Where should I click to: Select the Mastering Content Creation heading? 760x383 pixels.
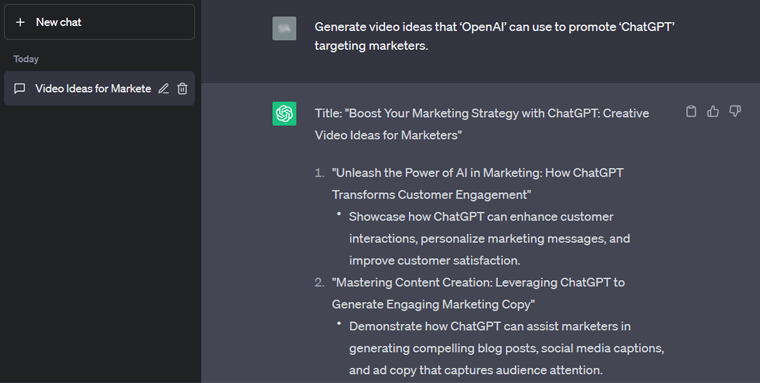[478, 293]
